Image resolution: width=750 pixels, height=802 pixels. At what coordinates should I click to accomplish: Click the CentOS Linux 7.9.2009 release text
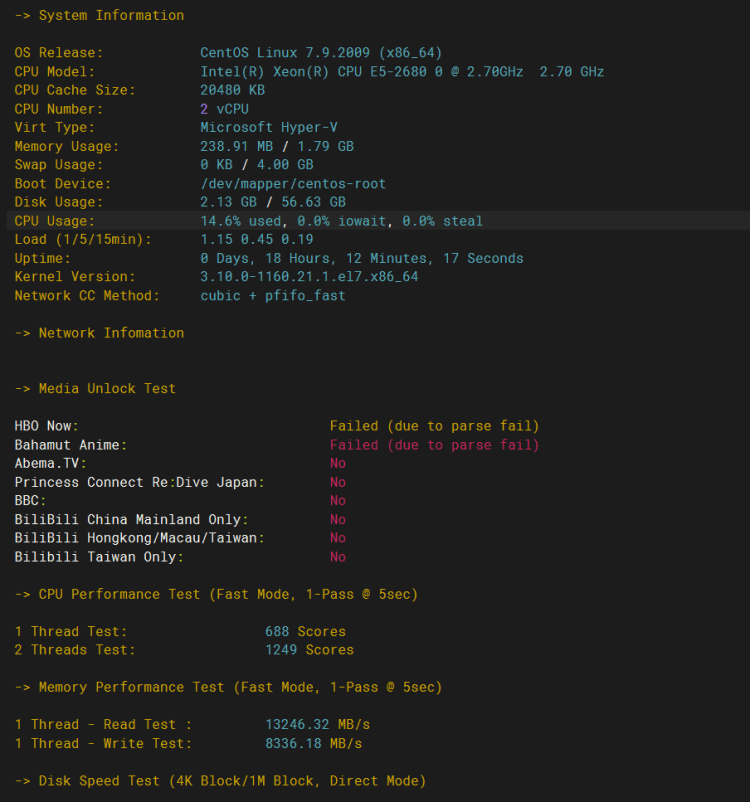[321, 53]
